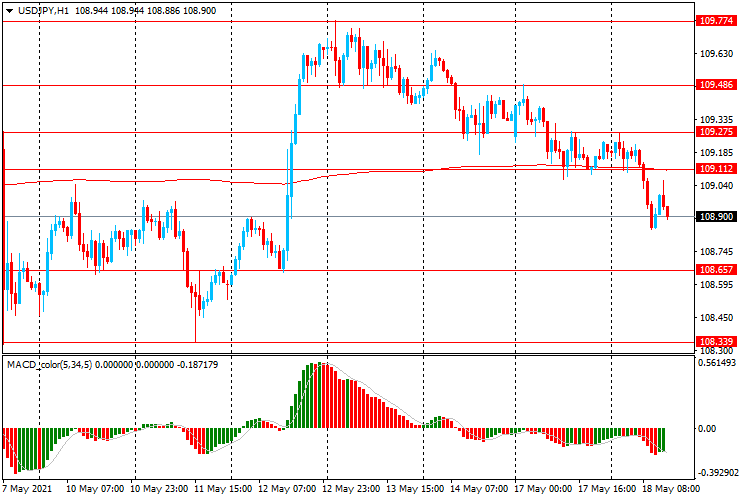
Task: Select the current price 108.900 tag
Action: [716, 217]
